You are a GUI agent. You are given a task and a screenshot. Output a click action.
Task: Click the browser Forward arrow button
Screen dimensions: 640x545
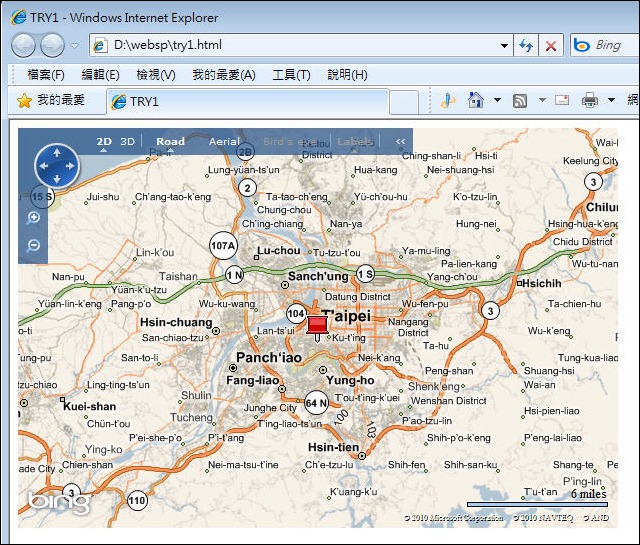[53, 45]
